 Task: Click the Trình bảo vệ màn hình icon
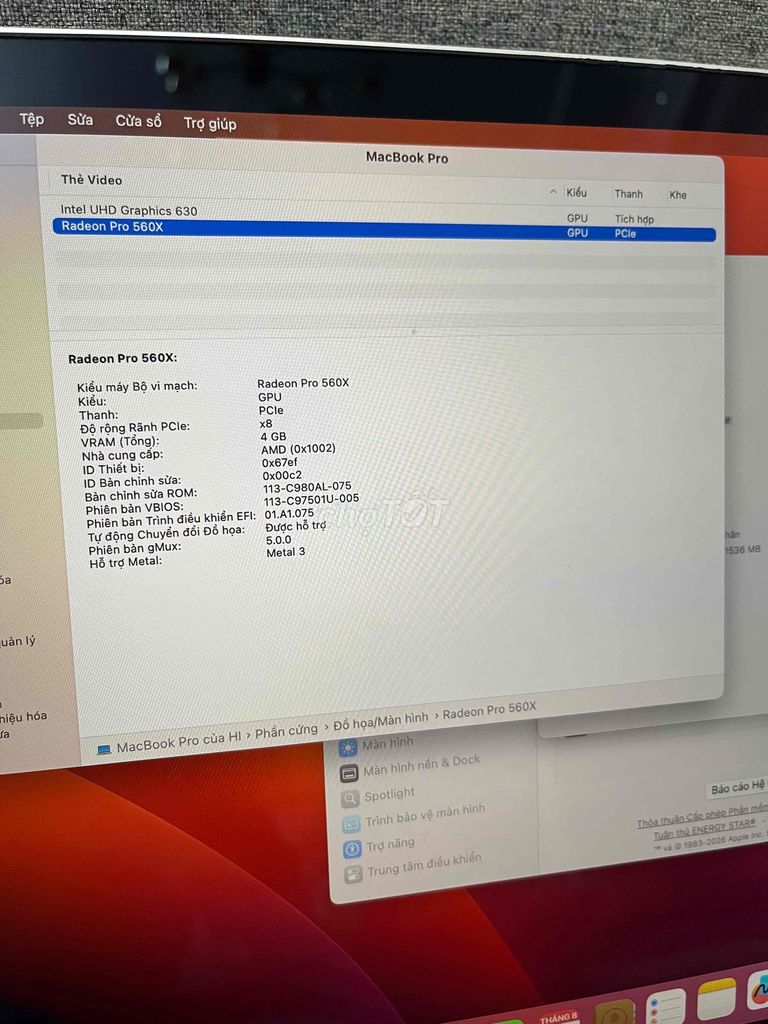coord(351,824)
